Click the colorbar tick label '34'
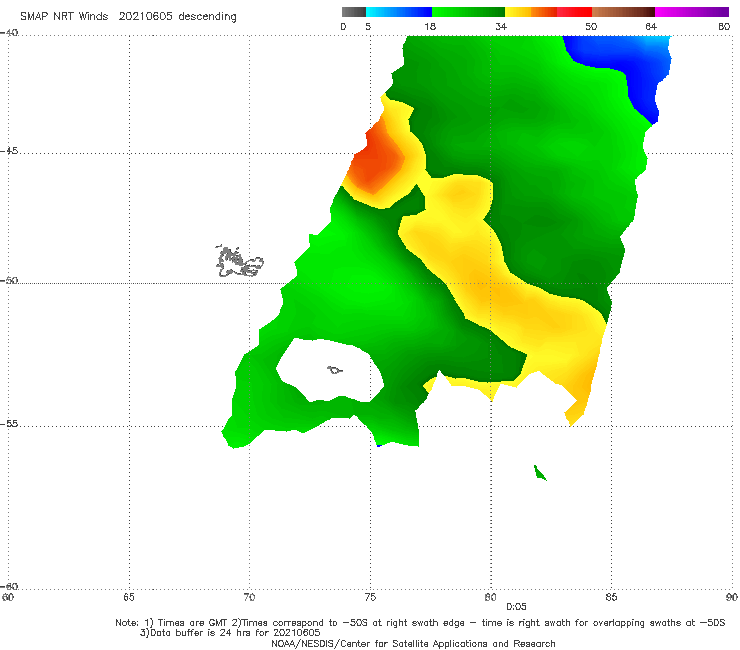Screen dimensions: 740x650 [501, 26]
